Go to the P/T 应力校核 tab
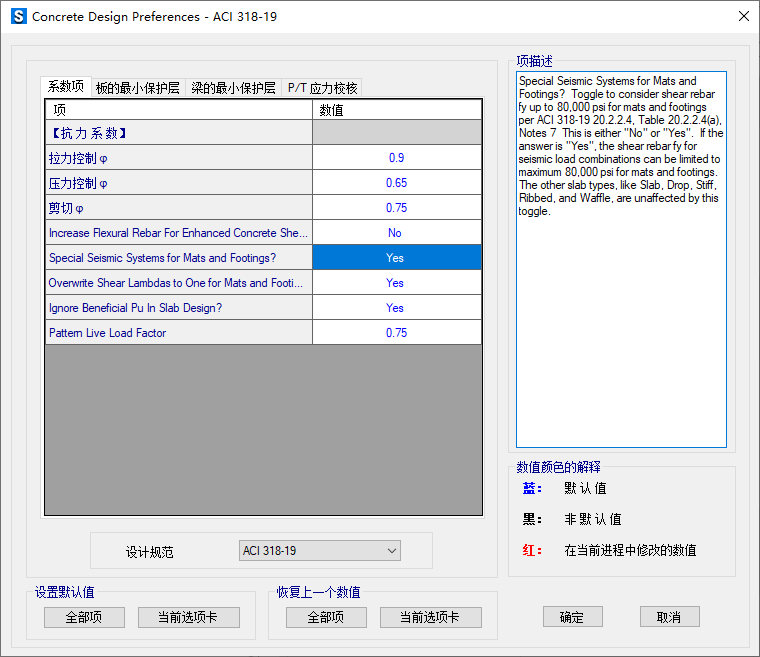The height and width of the screenshot is (657, 760). [x=322, y=88]
